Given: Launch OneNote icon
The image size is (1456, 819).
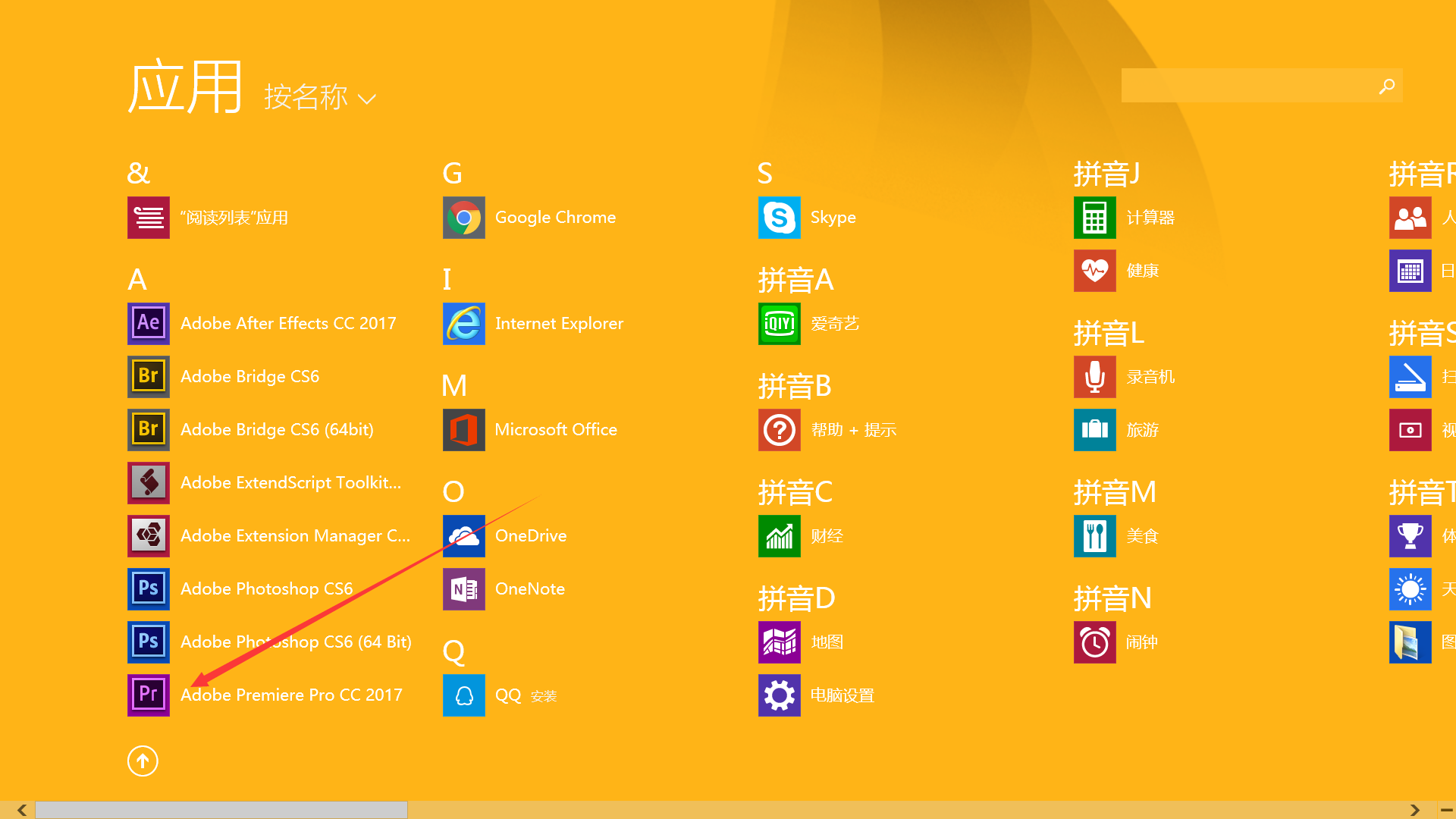Looking at the screenshot, I should point(464,589).
